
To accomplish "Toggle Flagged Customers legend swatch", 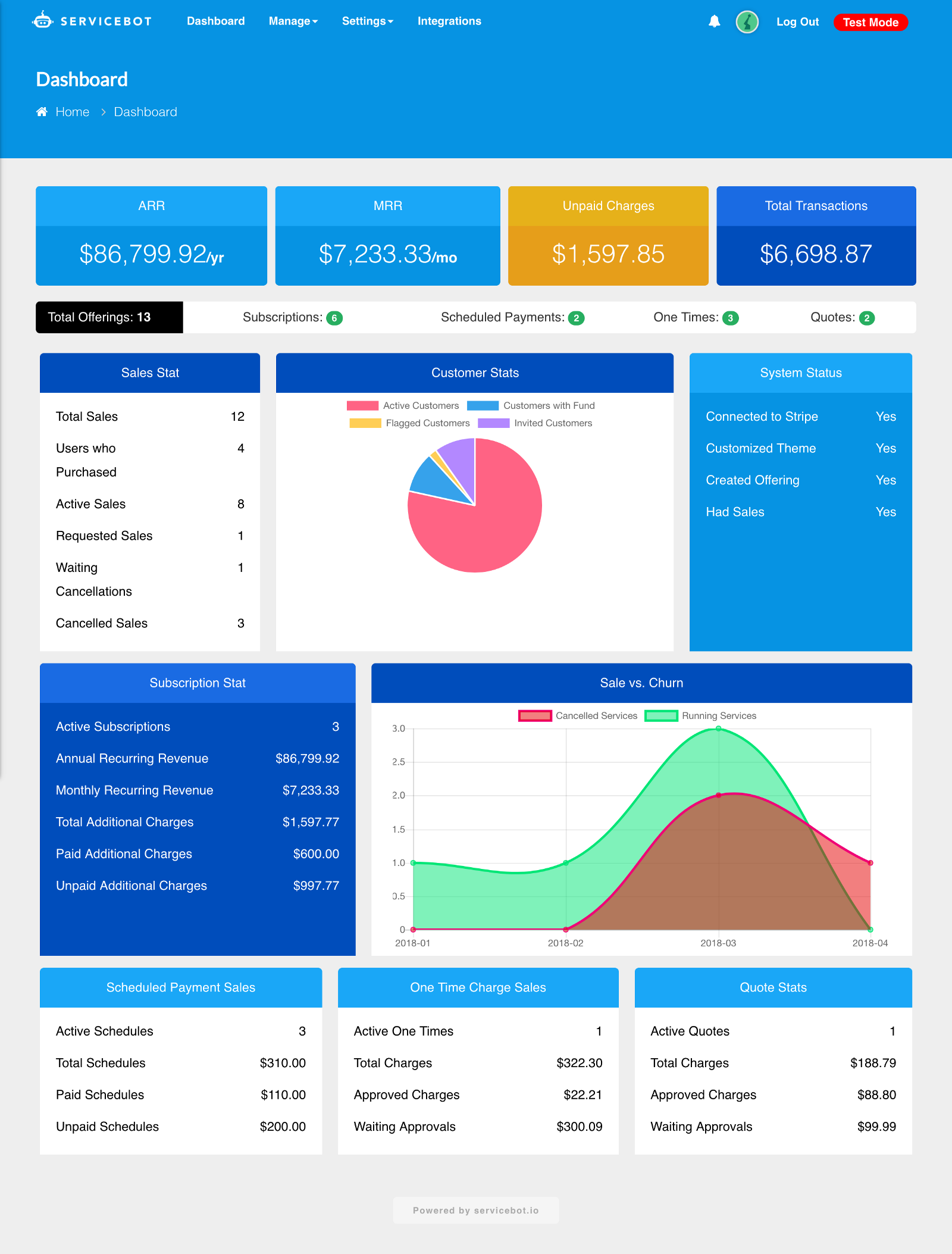I will tap(365, 423).
